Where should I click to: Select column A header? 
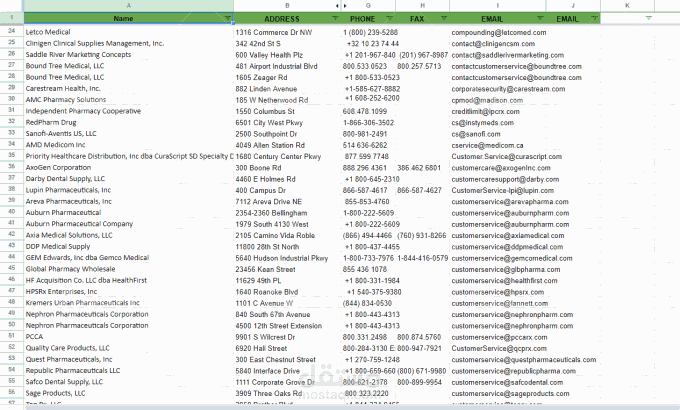pyautogui.click(x=129, y=6)
